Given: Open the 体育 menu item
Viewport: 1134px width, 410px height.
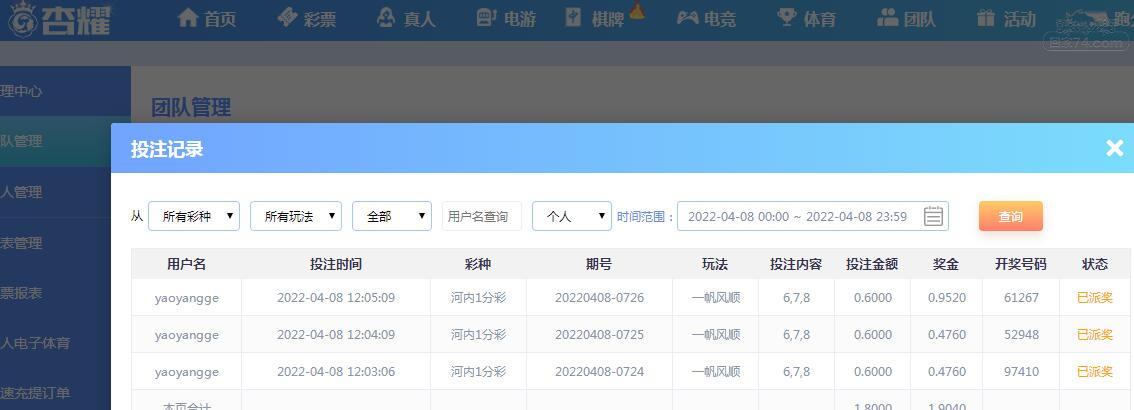Looking at the screenshot, I should (x=820, y=19).
